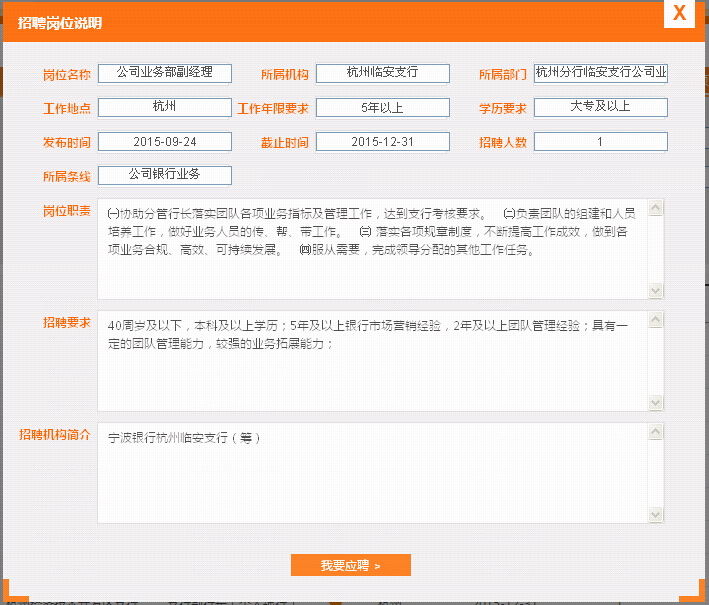Hit scroll down arrow in 招聘机构简介 box

coord(656,514)
